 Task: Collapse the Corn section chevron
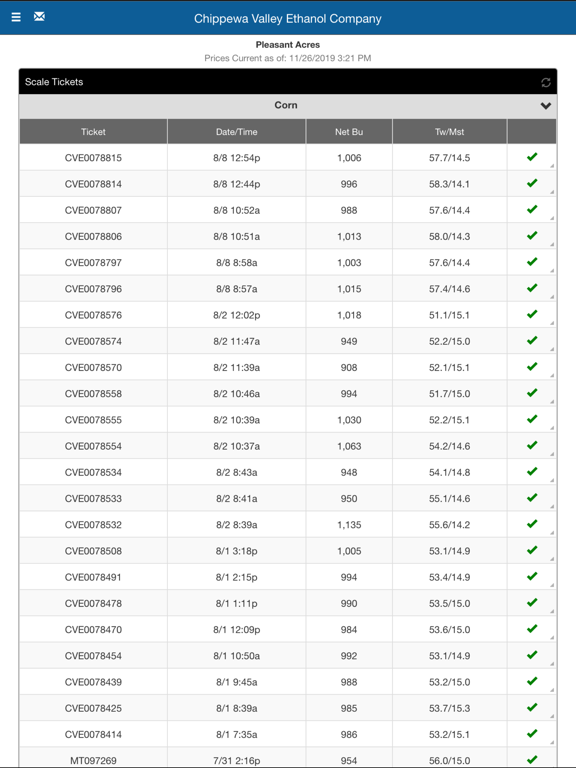pos(546,106)
